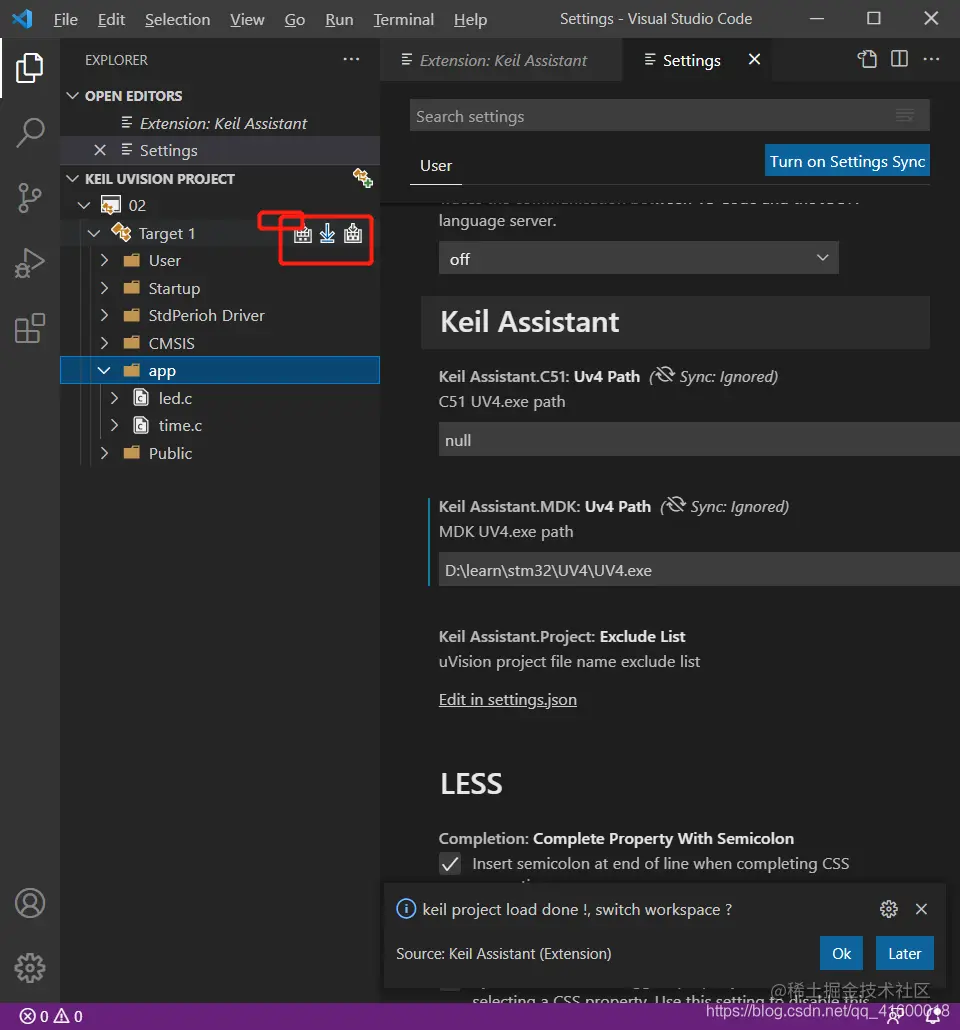
Task: Expand the Startup folder
Action: tap(104, 288)
